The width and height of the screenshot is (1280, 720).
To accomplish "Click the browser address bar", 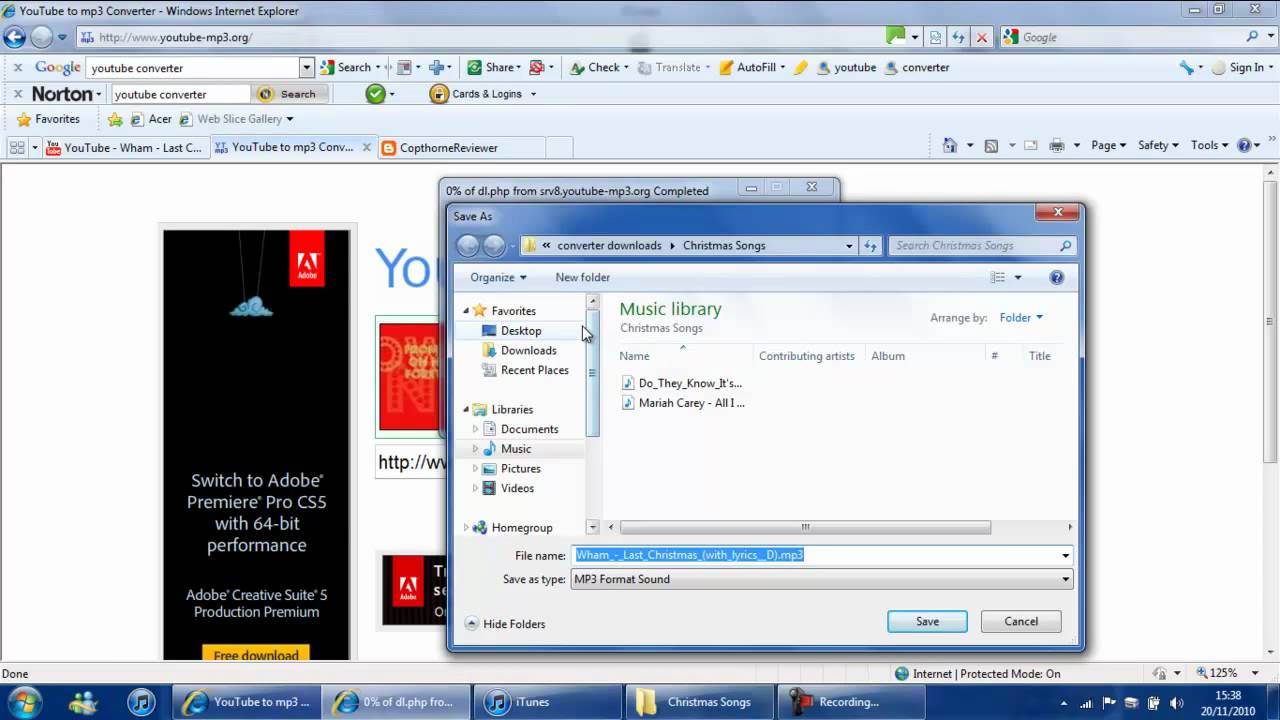I will coord(480,37).
